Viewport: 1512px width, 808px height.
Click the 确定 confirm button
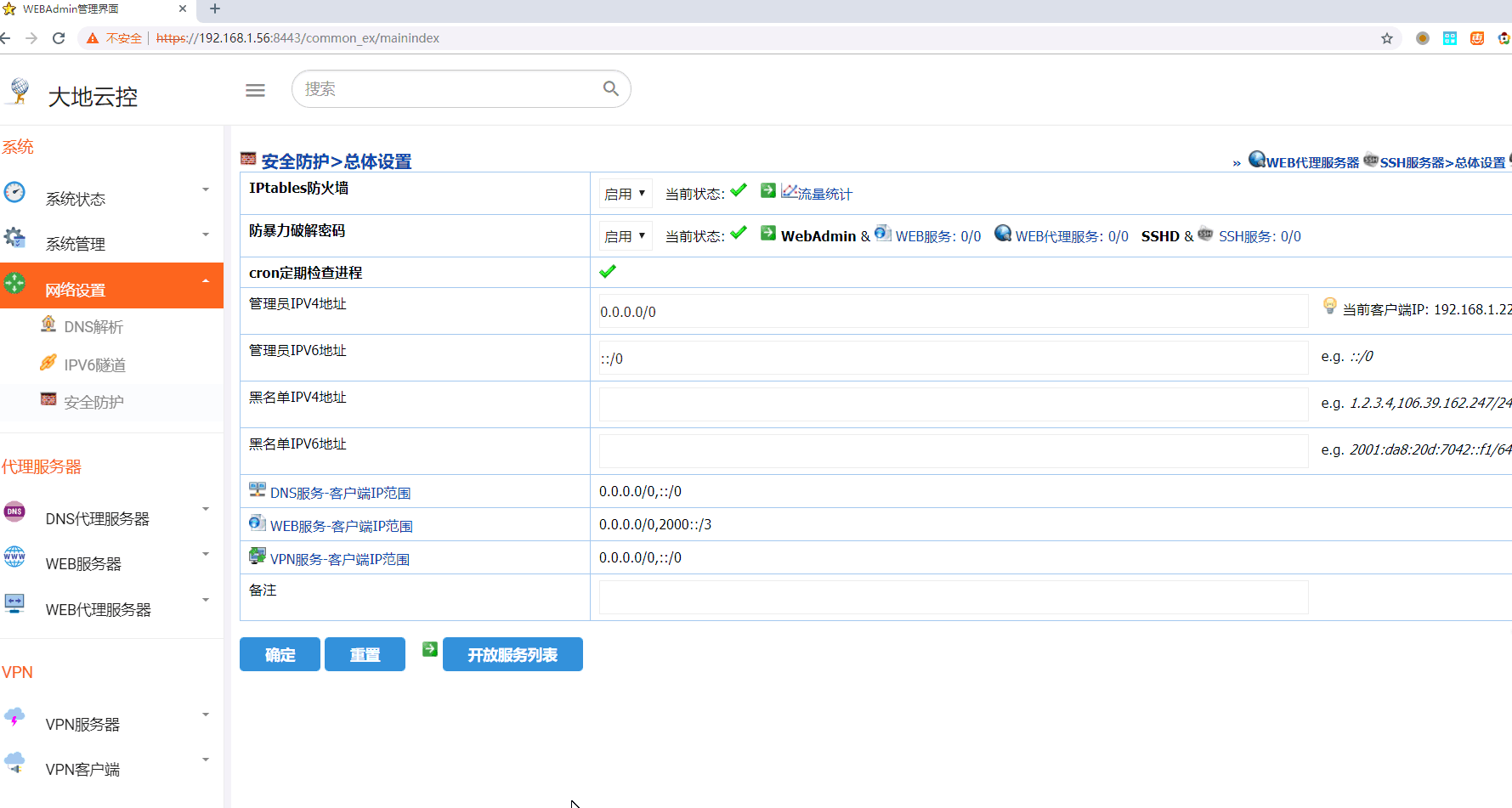click(x=280, y=654)
